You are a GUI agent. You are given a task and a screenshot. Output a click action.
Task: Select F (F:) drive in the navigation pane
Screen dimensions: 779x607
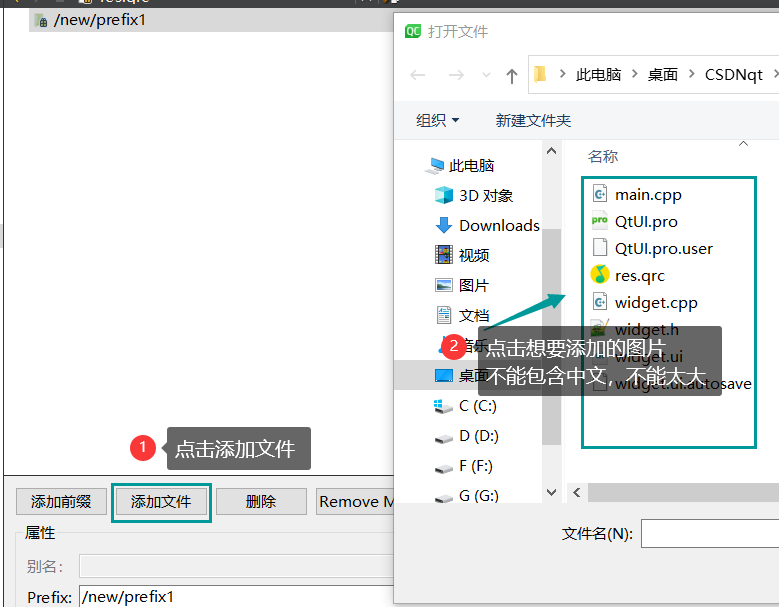click(x=476, y=466)
